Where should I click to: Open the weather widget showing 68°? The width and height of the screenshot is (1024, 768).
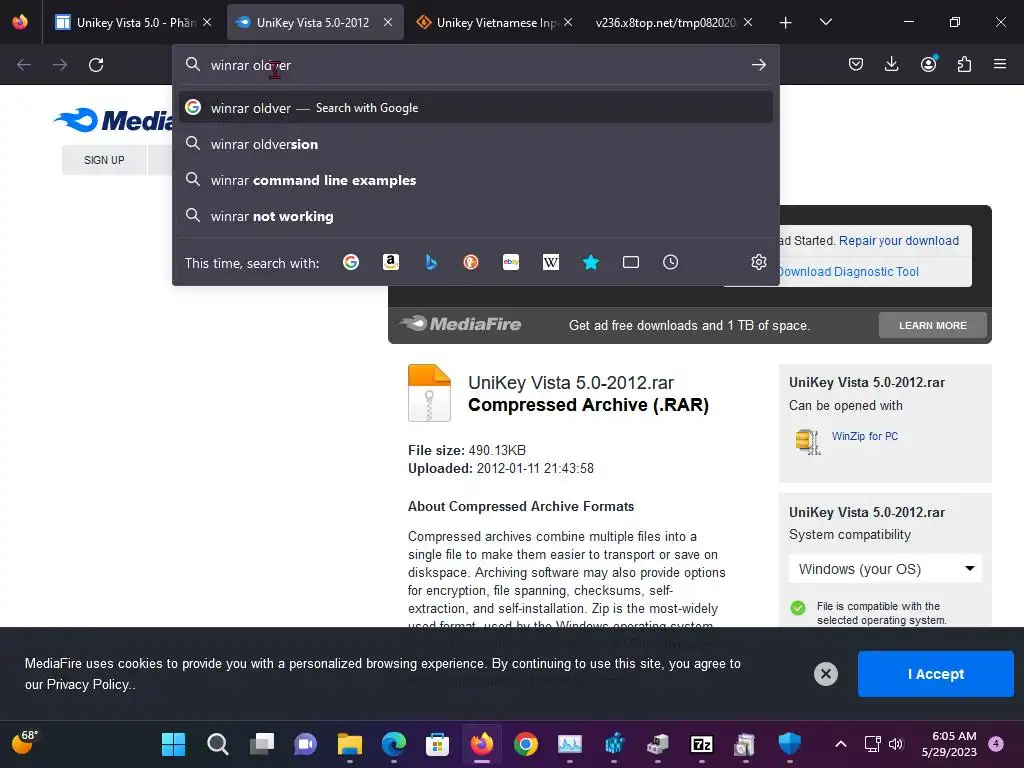[25, 742]
